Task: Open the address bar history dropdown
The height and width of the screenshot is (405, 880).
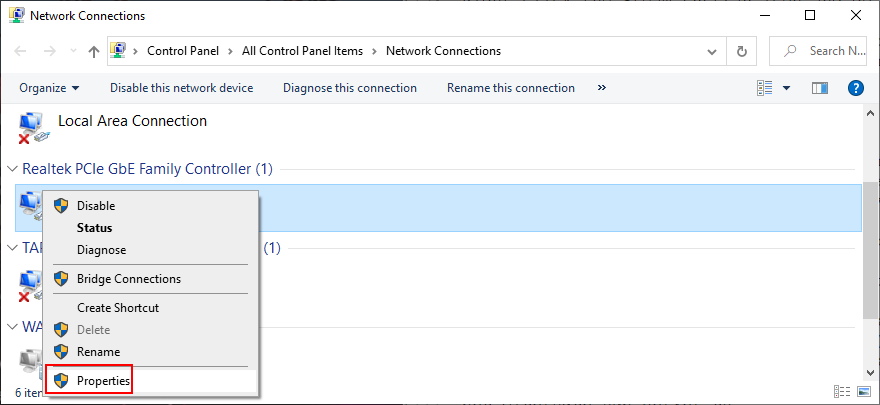Action: [712, 51]
